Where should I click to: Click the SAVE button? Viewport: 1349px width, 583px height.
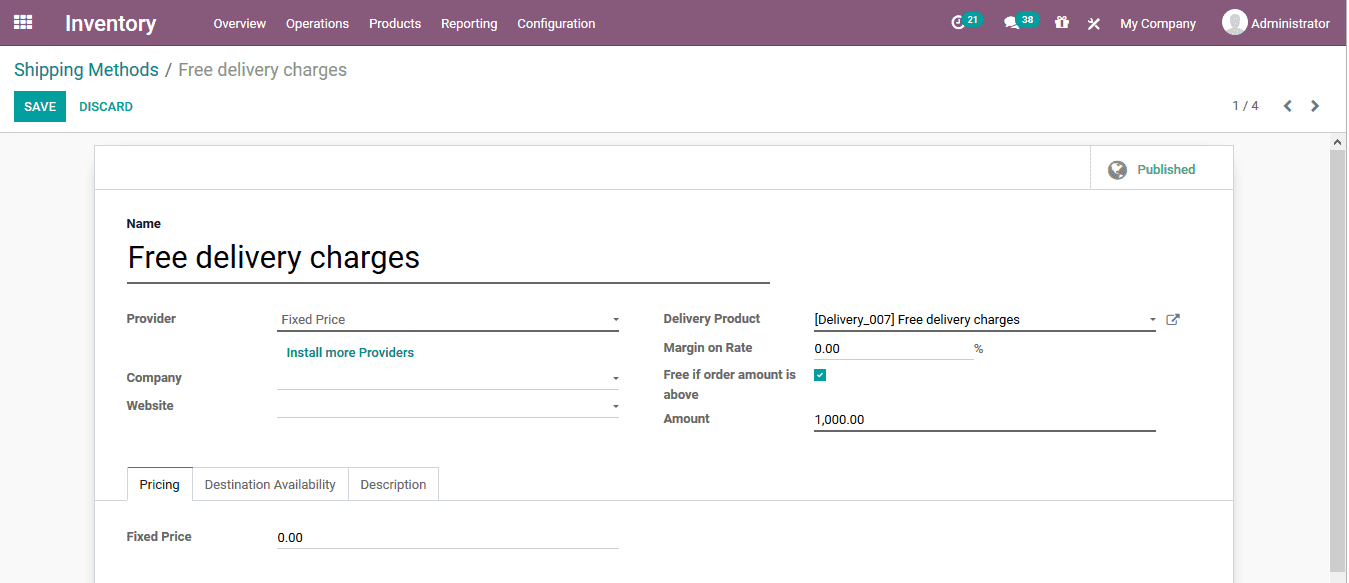pyautogui.click(x=40, y=107)
